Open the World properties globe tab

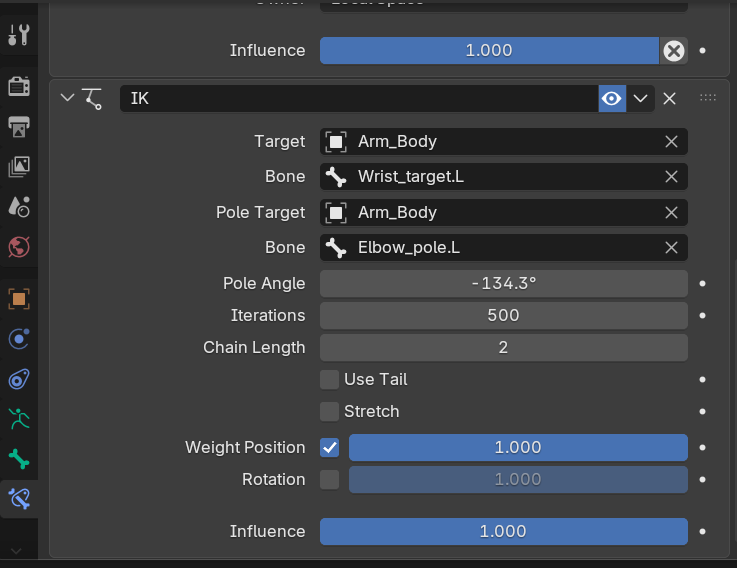click(x=18, y=246)
